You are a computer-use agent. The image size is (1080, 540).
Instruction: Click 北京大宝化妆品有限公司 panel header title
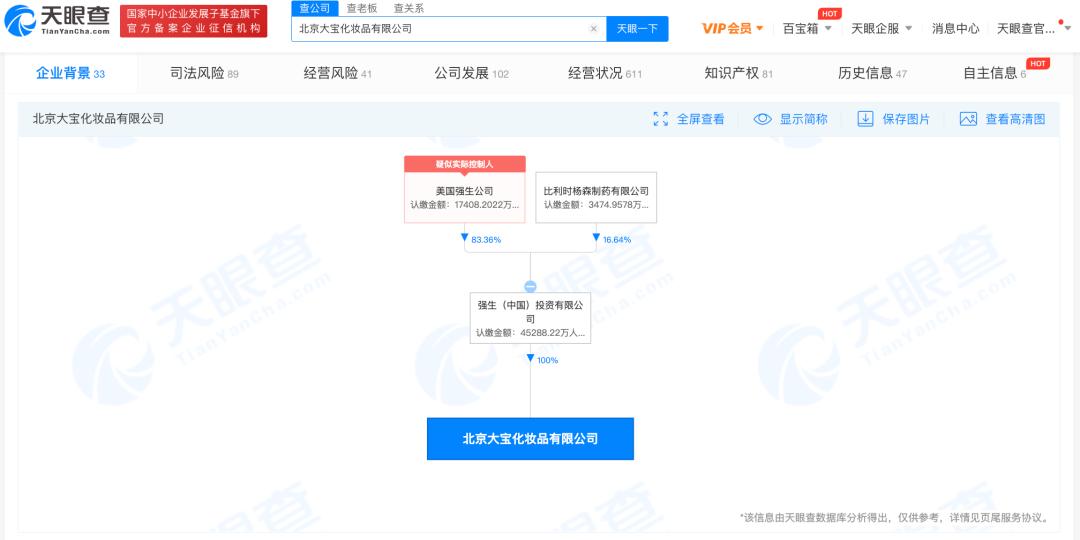click(x=98, y=119)
